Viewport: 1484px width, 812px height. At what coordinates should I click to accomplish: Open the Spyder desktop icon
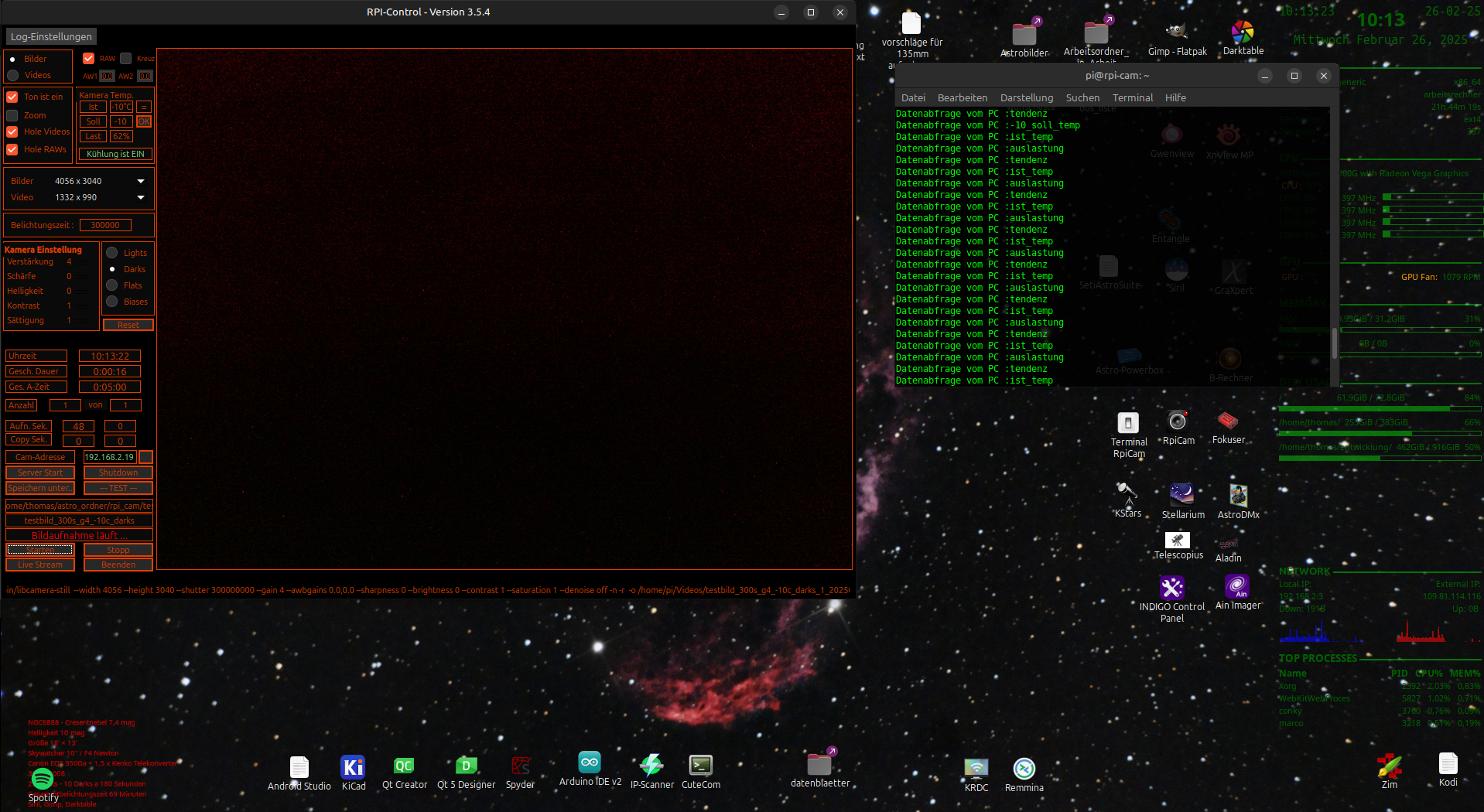click(520, 773)
